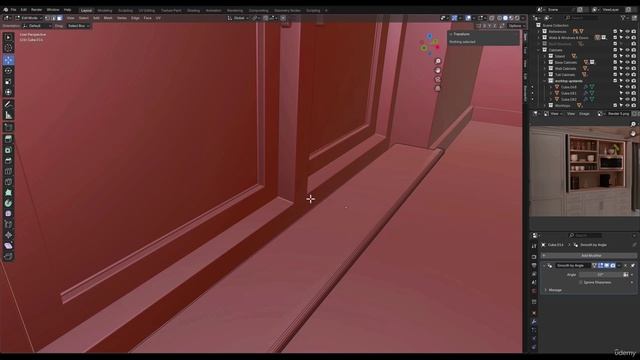Select the Extrude Region tool
Screen dimensions: 640x360
coord(8,139)
